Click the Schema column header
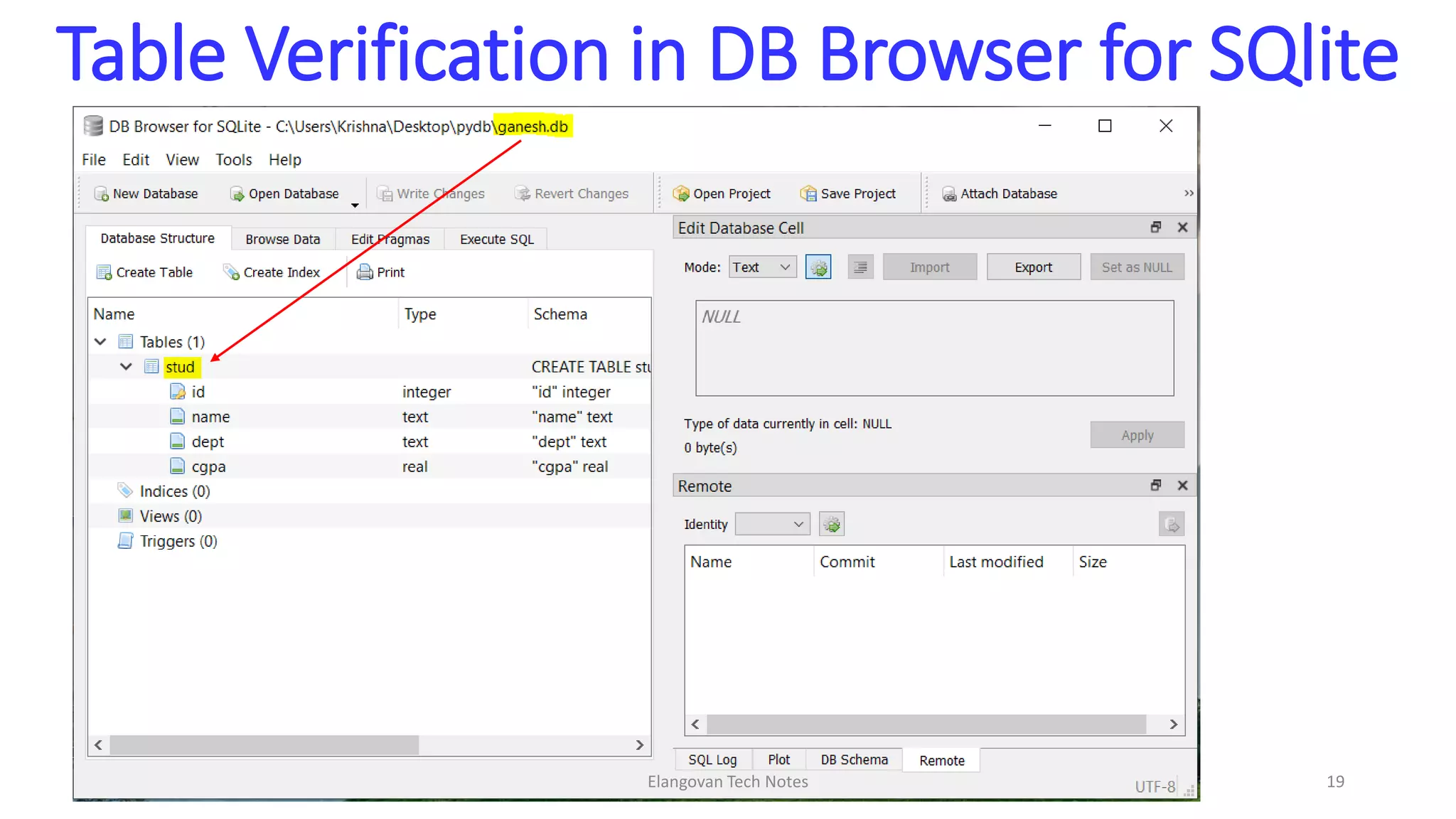1456x819 pixels. 589,314
